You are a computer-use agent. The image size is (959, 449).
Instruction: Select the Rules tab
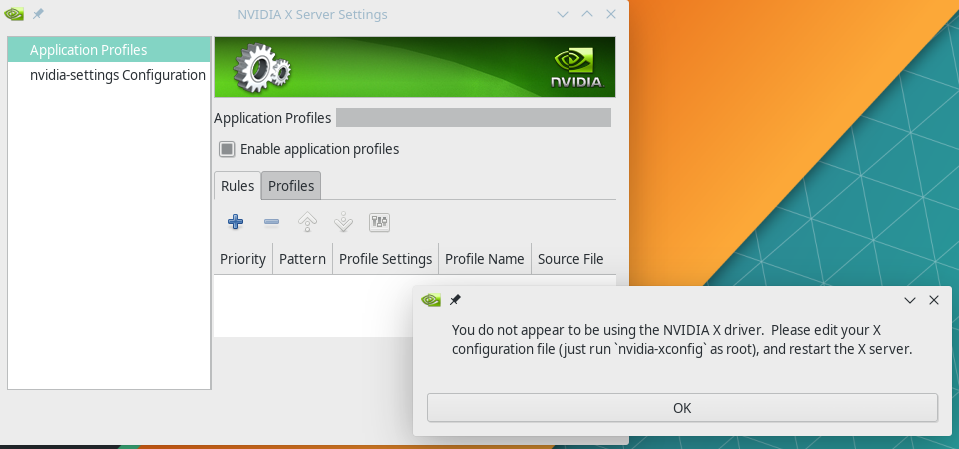(237, 186)
